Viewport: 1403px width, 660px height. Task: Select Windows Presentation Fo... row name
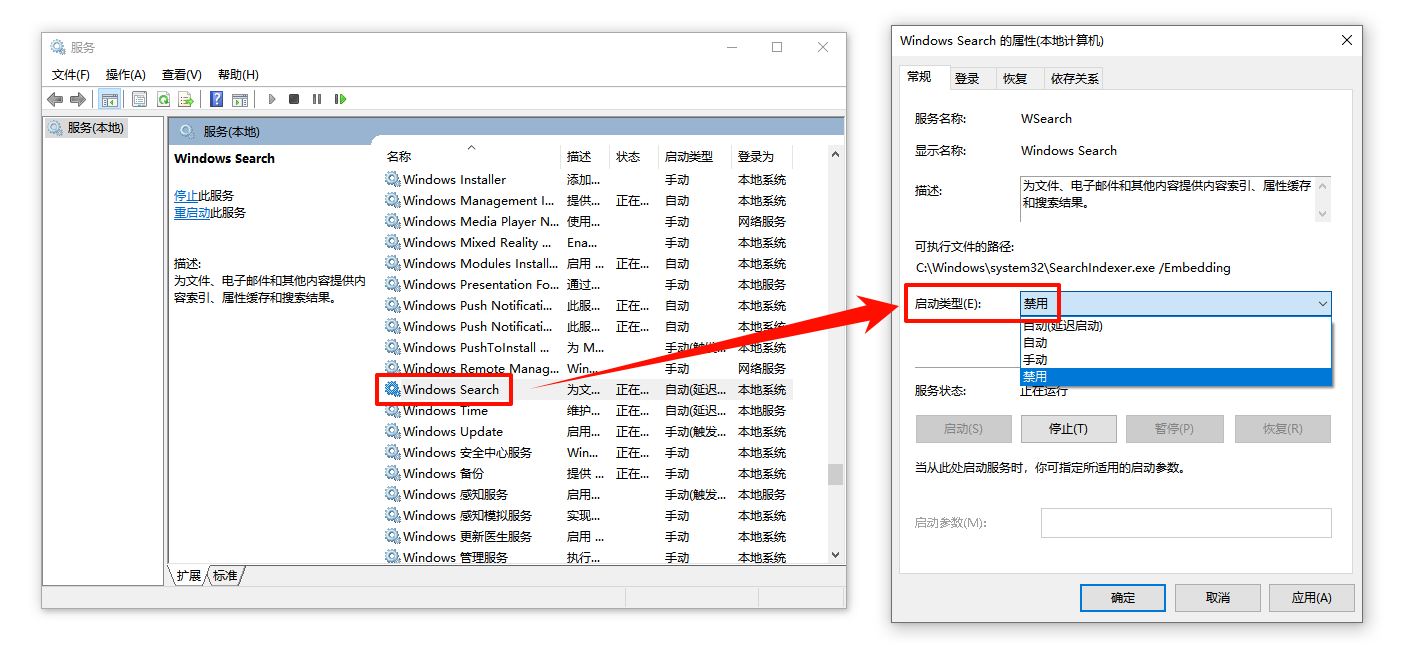(481, 285)
